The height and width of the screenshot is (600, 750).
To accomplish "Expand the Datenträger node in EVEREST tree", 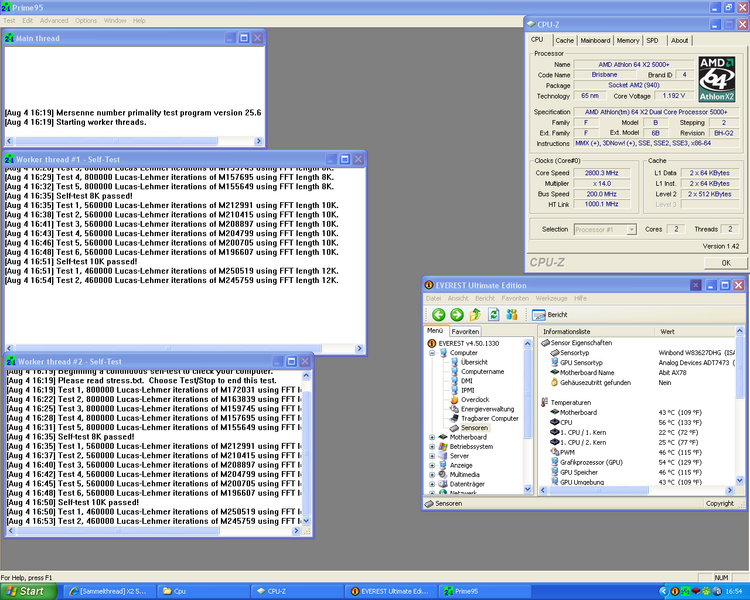I will [432, 484].
